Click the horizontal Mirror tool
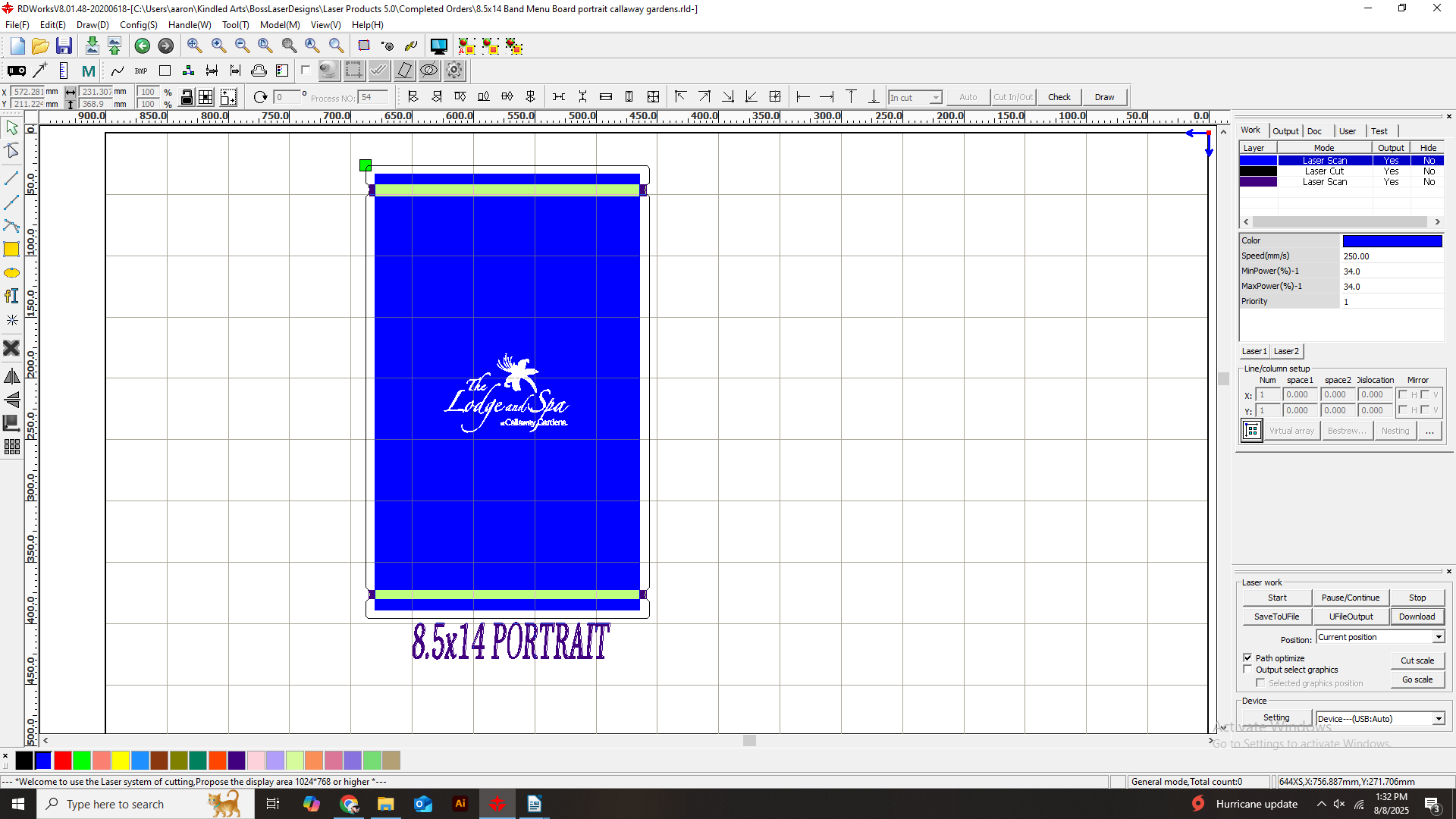 coord(11,376)
